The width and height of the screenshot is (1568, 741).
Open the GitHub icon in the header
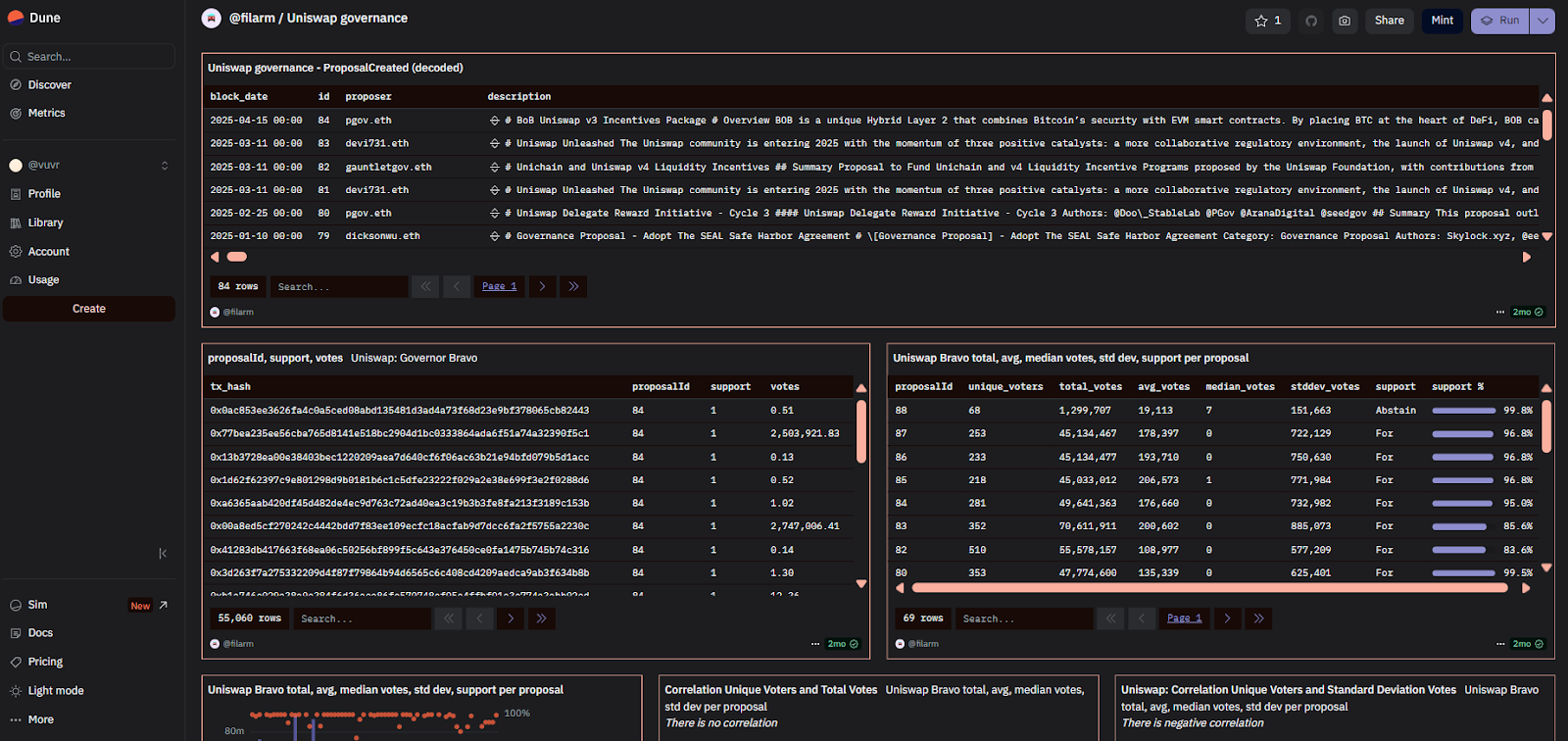[1311, 21]
